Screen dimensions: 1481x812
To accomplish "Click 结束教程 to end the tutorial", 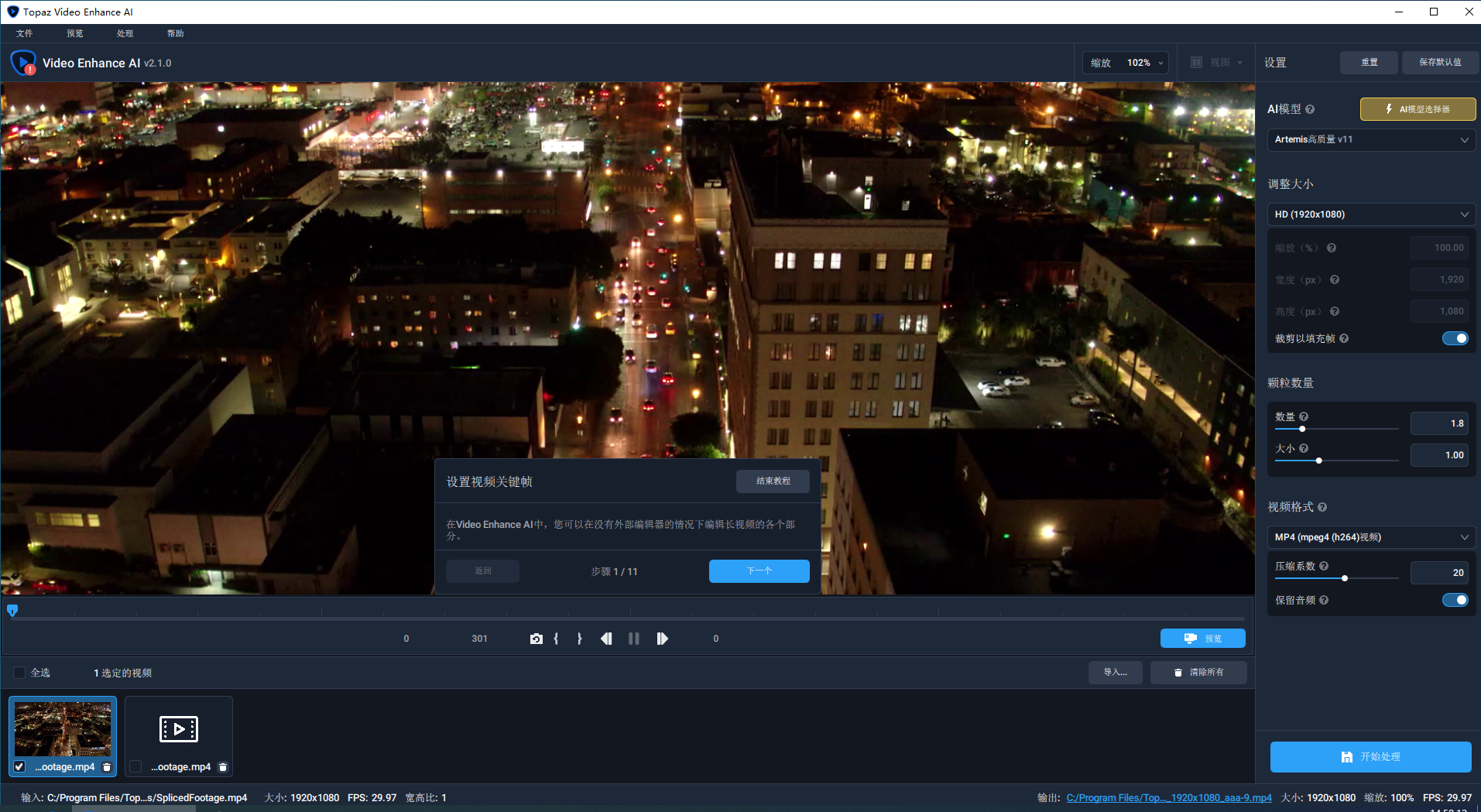I will 773,481.
